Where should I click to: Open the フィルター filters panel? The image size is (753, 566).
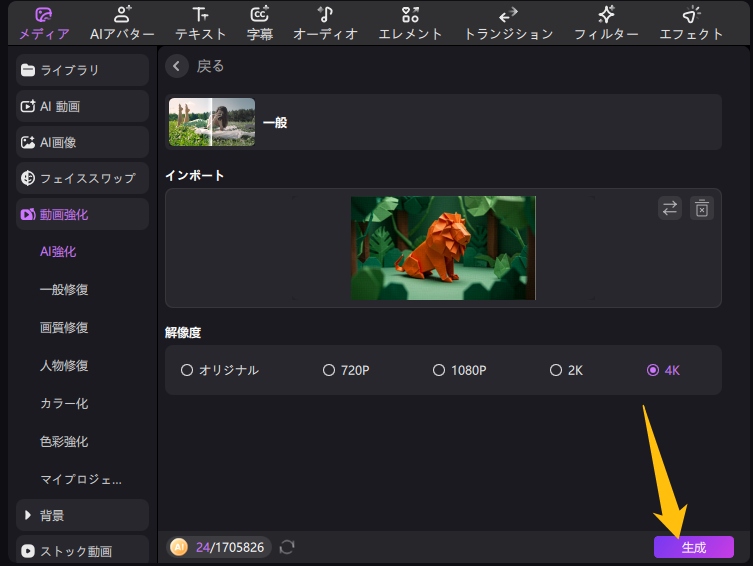(606, 23)
